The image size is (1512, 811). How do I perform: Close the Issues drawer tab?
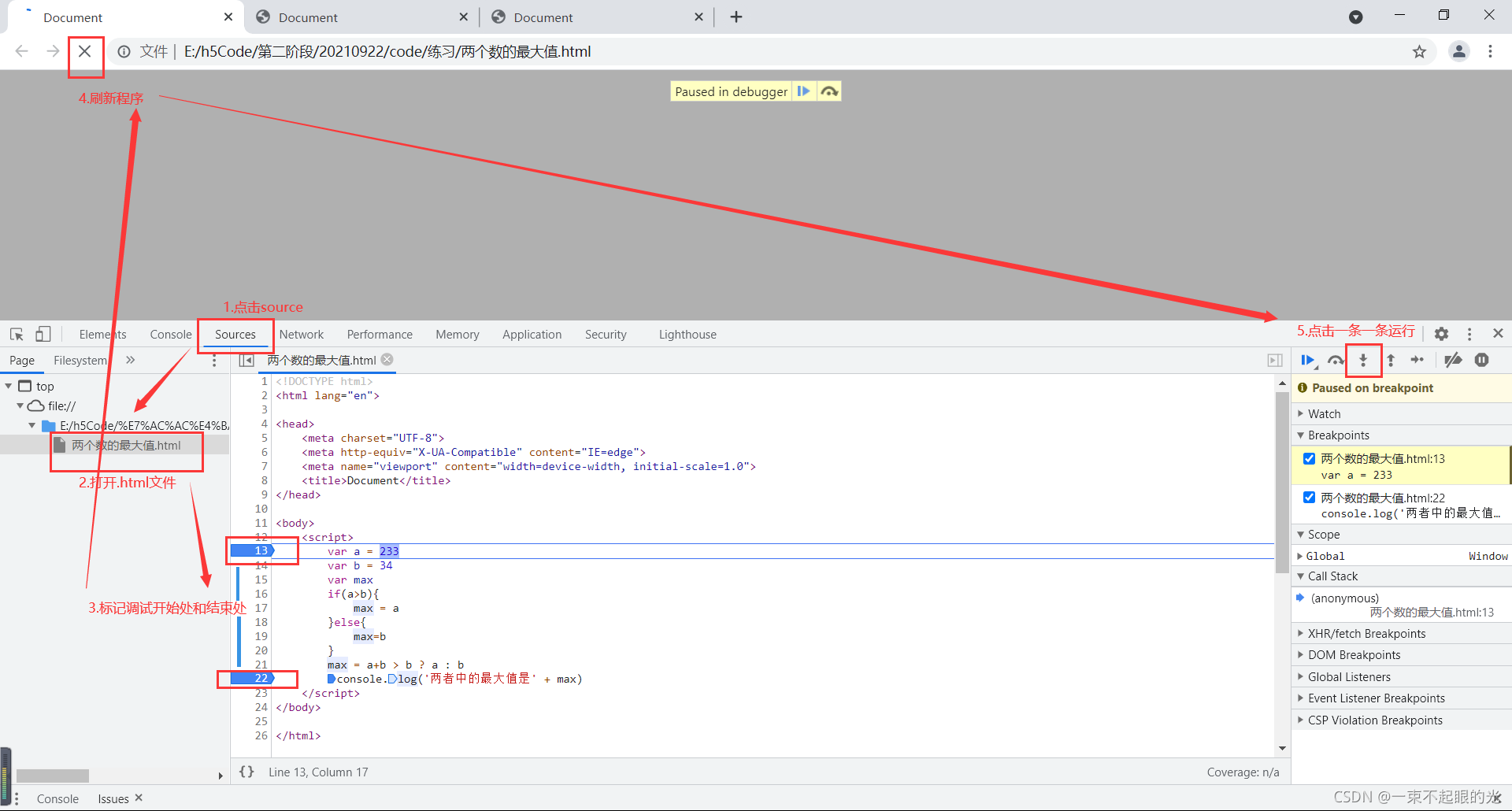tap(139, 798)
